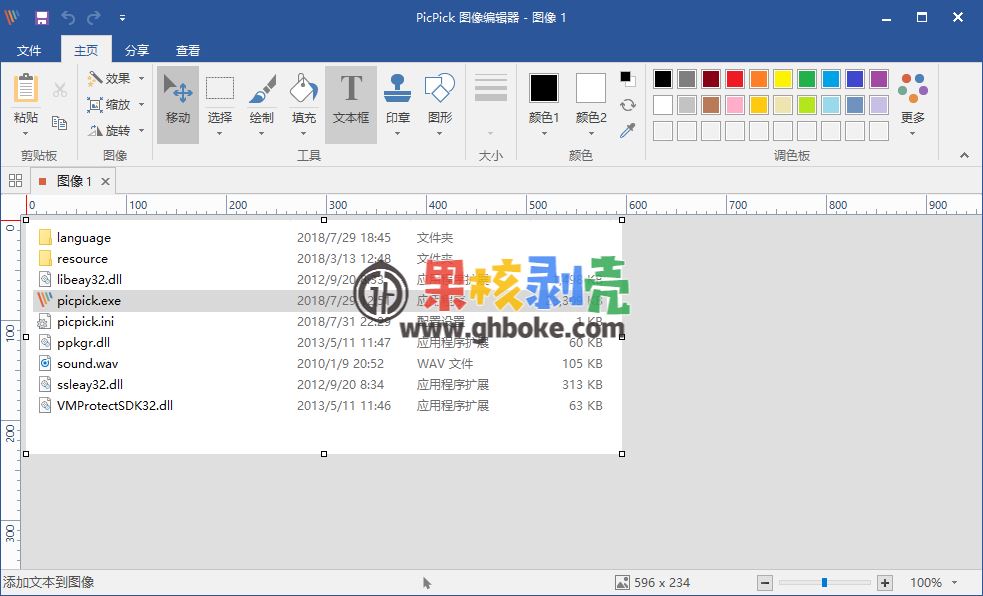This screenshot has height=596, width=983.
Task: Open the File menu tab
Action: click(29, 50)
